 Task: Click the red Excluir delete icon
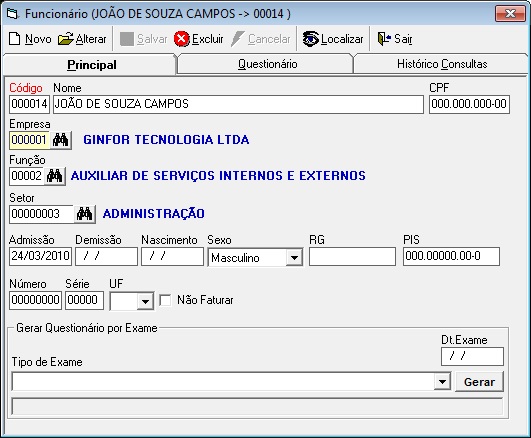(x=182, y=39)
